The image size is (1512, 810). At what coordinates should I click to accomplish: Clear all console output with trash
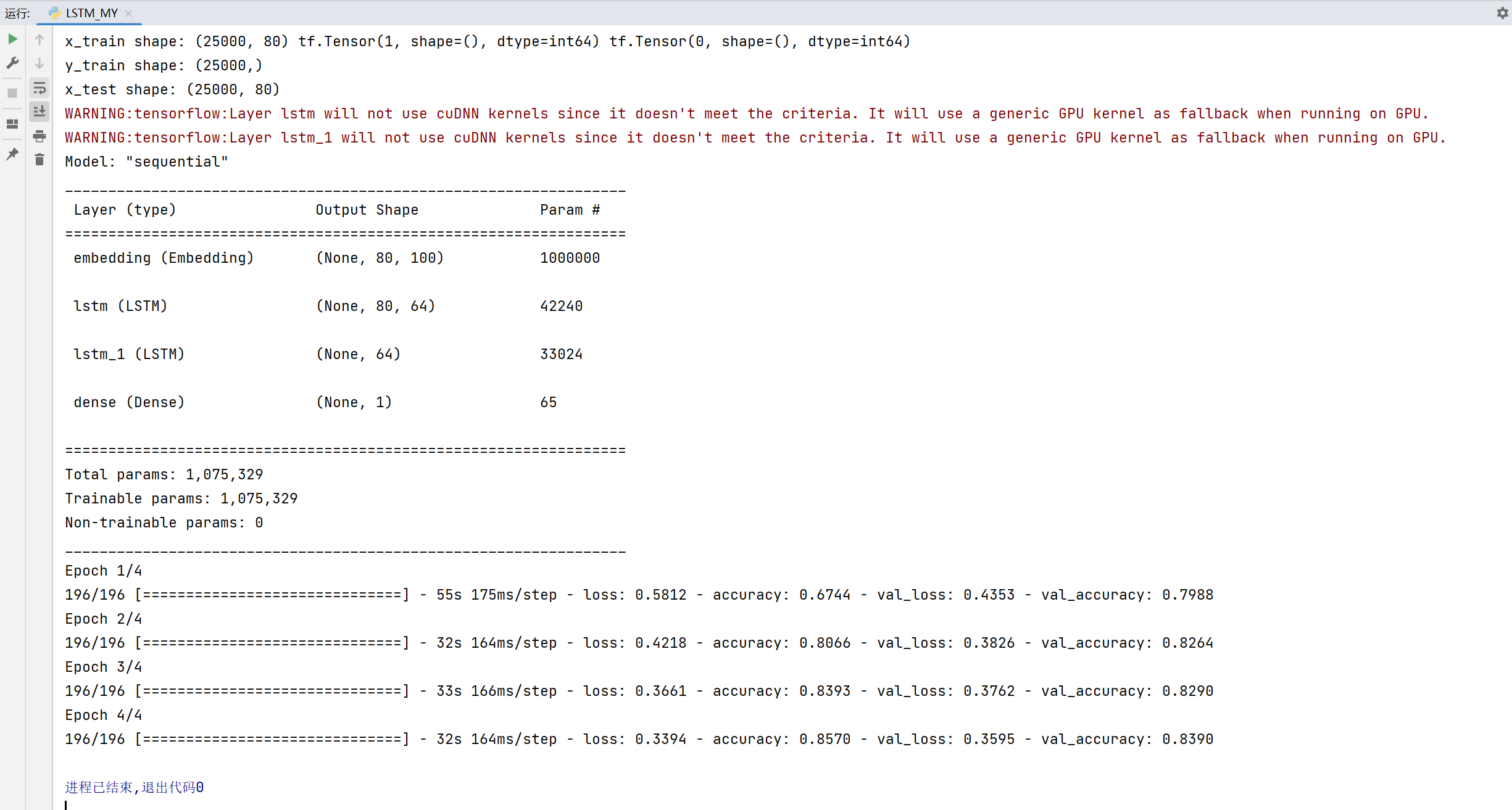pos(39,160)
